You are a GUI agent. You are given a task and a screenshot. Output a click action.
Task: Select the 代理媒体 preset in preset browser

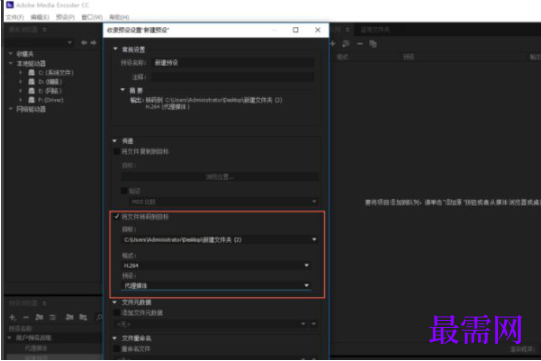coord(36,348)
